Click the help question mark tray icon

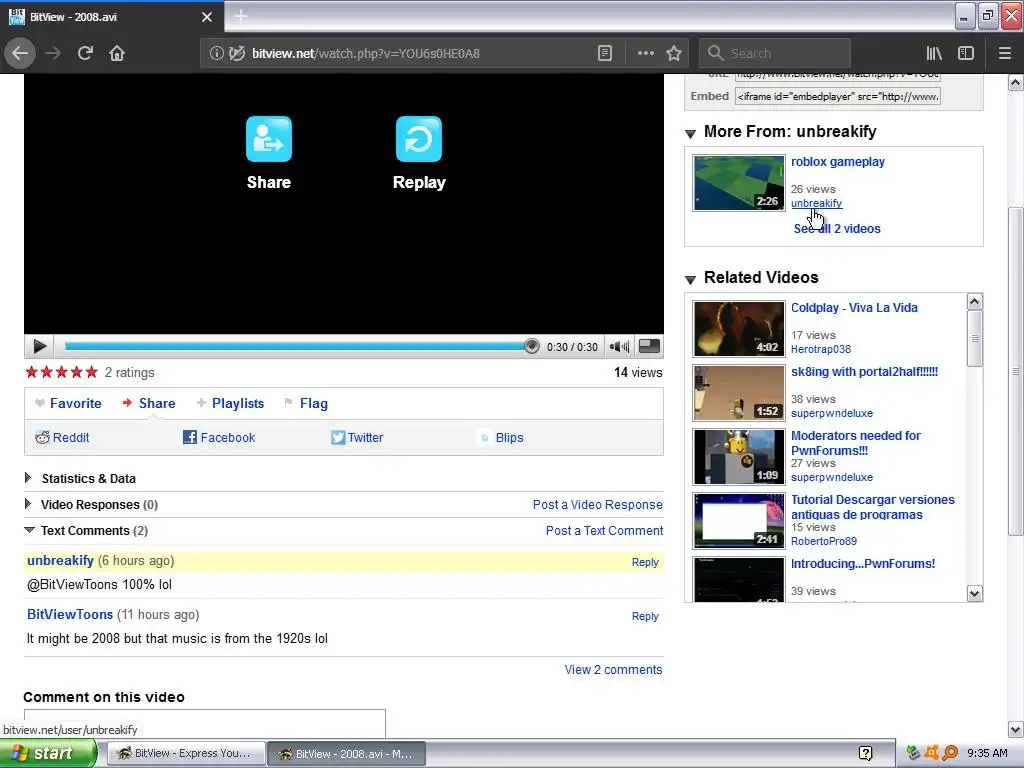pos(865,754)
